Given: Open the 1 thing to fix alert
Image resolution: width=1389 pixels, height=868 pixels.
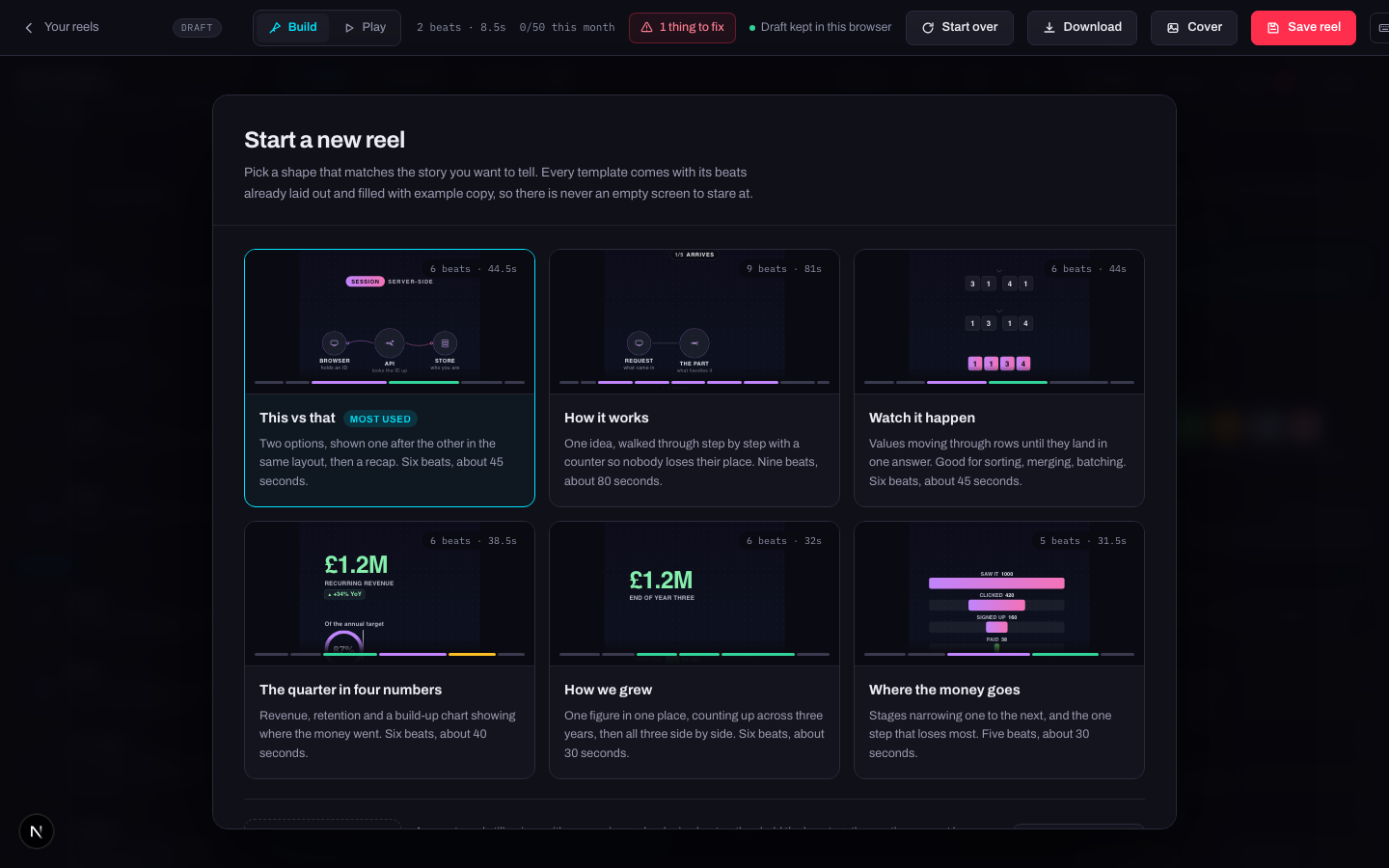Looking at the screenshot, I should click(x=682, y=28).
